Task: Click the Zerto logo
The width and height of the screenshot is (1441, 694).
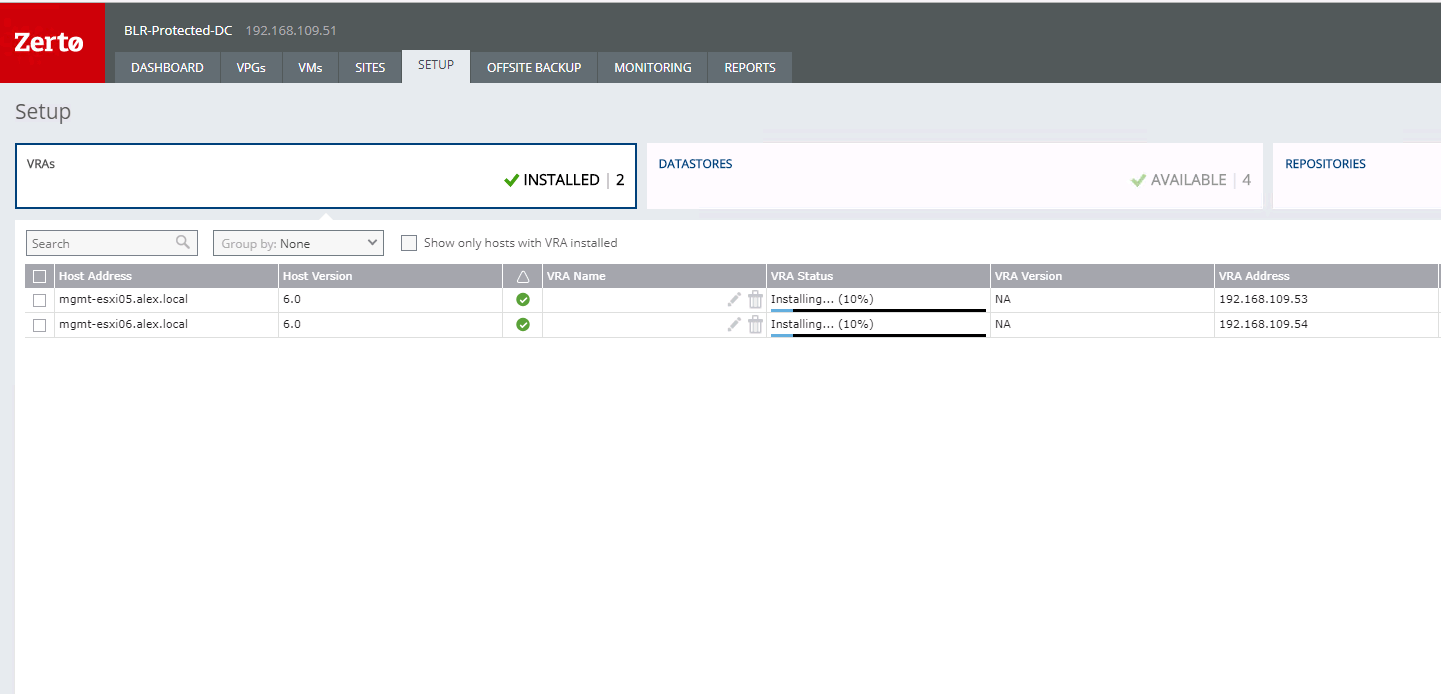Action: pyautogui.click(x=50, y=43)
